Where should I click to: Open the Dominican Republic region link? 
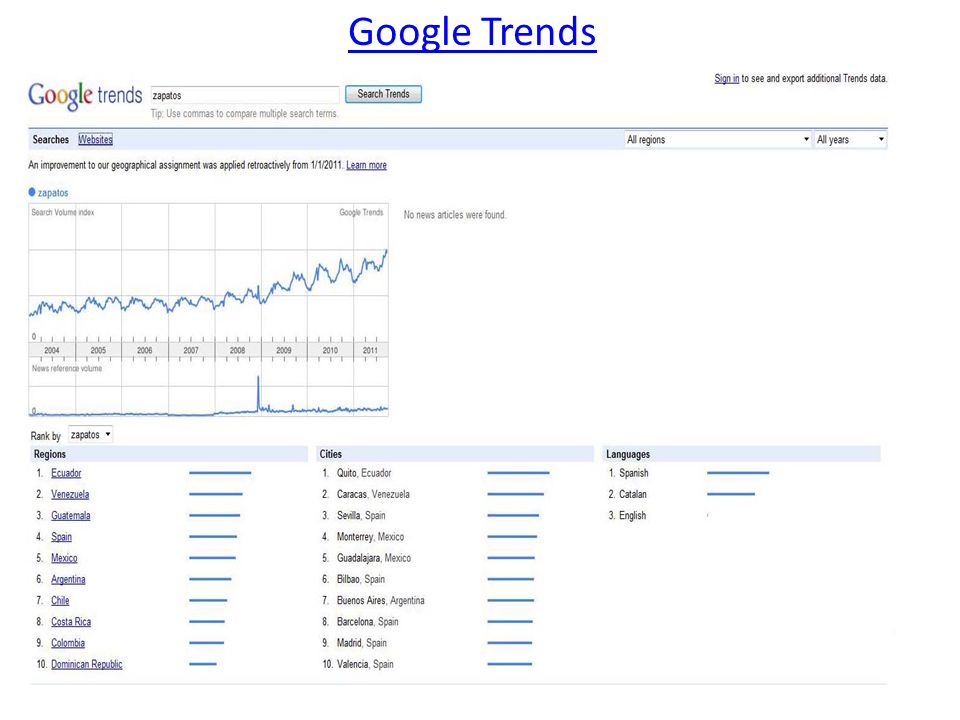click(x=87, y=664)
